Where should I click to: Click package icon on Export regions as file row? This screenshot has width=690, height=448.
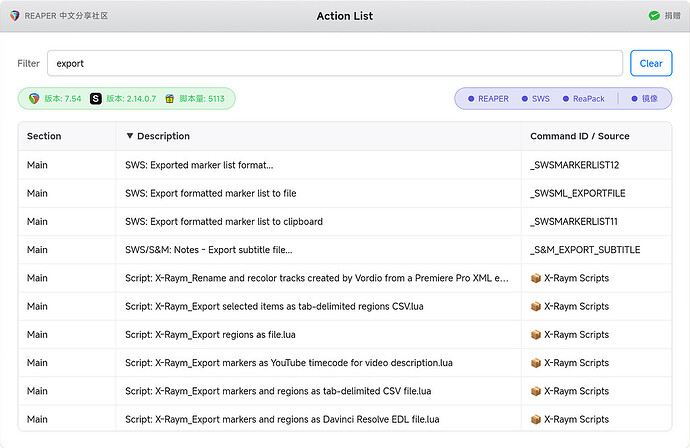coord(536,334)
